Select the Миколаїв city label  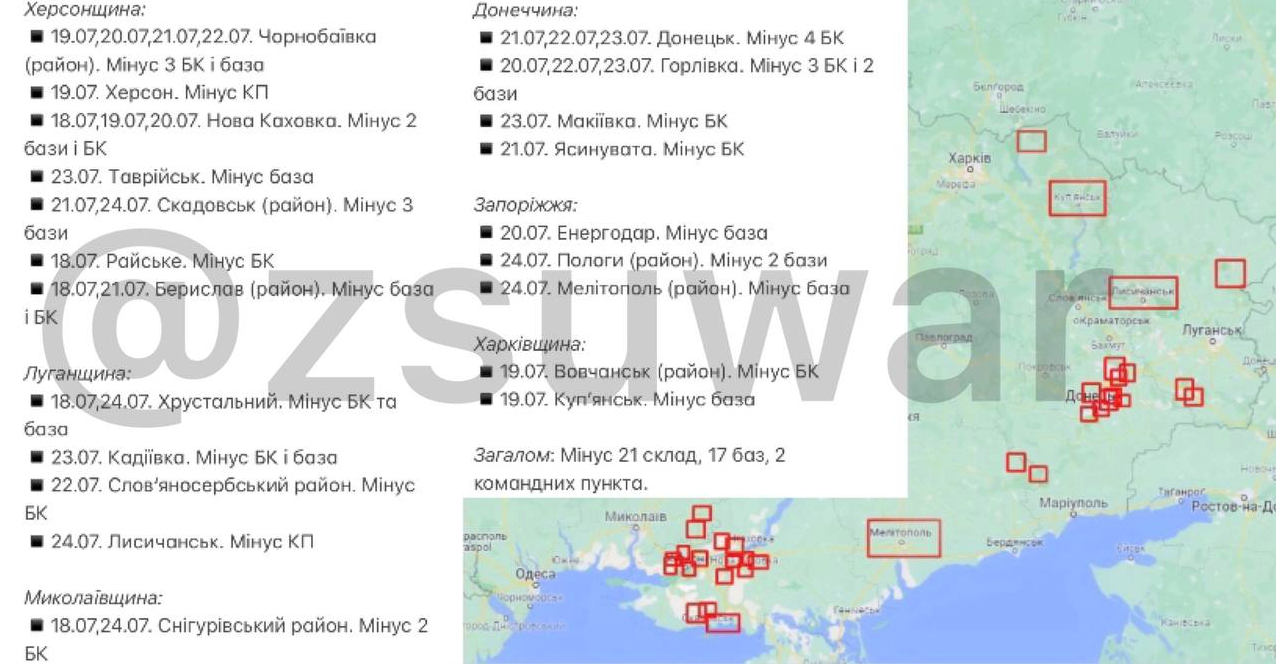[x=636, y=517]
